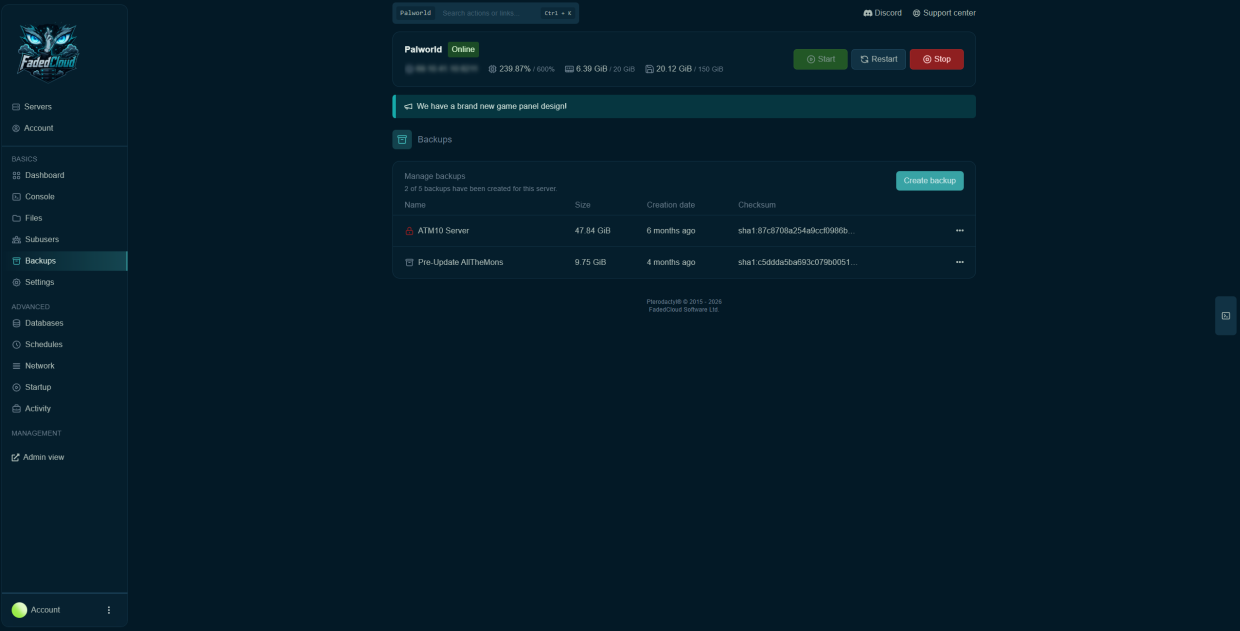Viewport: 1240px width, 631px height.
Task: Select the Backups sidebar item
Action: [64, 261]
